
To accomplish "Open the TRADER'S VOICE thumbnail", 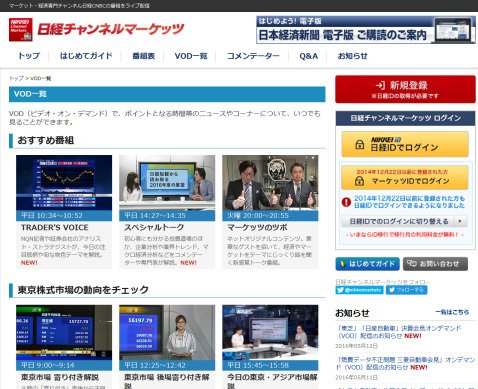I will [64, 183].
